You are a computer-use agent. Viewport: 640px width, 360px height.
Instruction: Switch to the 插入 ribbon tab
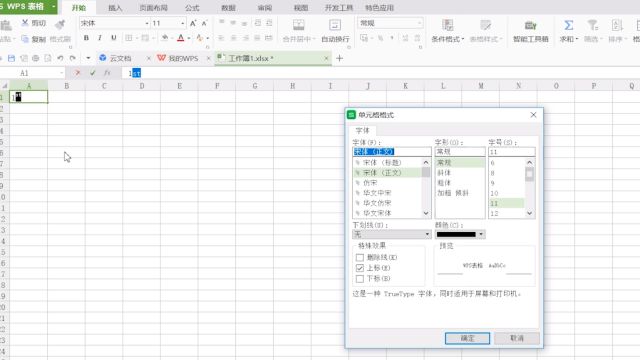[115, 8]
